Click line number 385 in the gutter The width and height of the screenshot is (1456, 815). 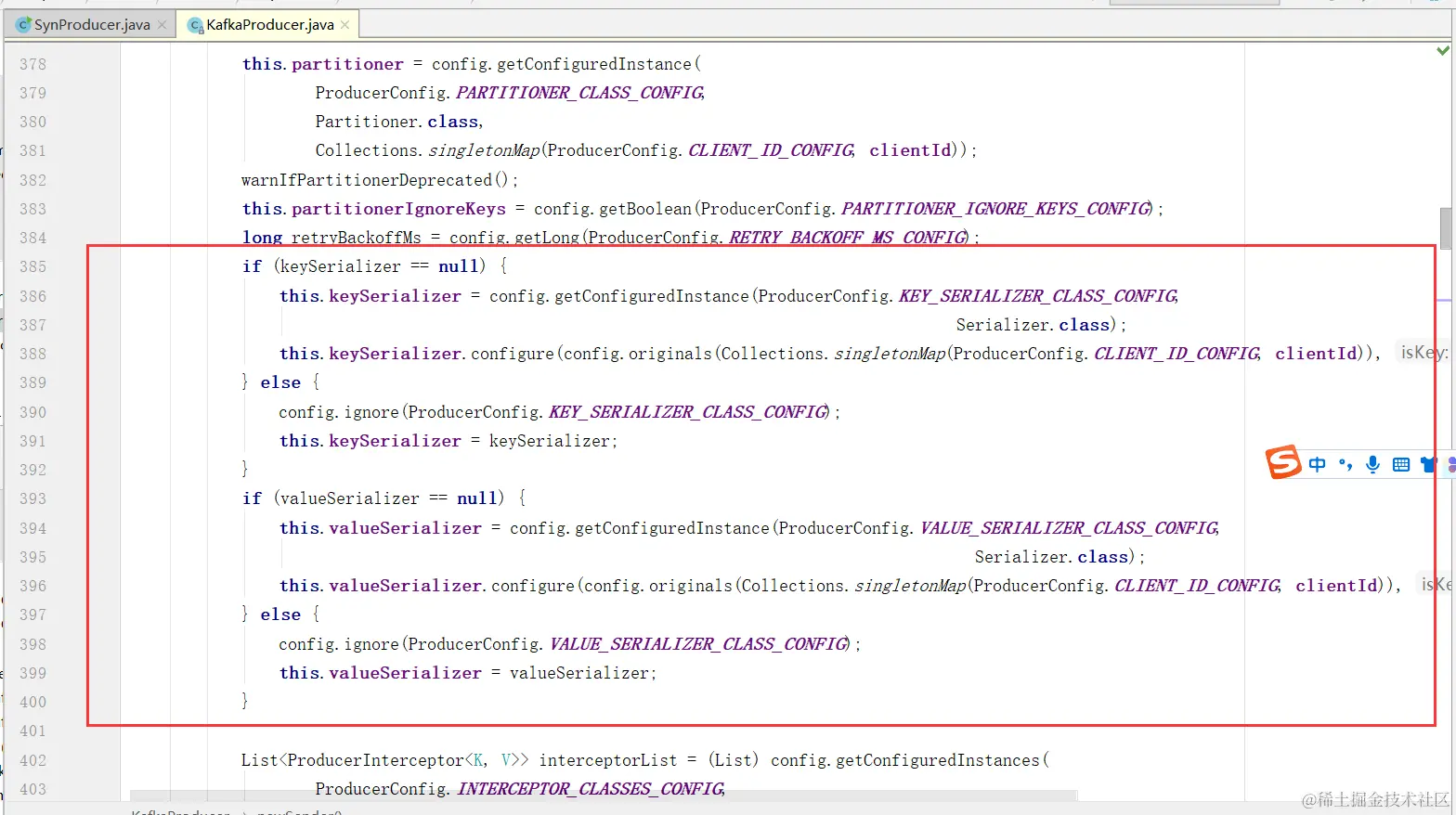(32, 266)
